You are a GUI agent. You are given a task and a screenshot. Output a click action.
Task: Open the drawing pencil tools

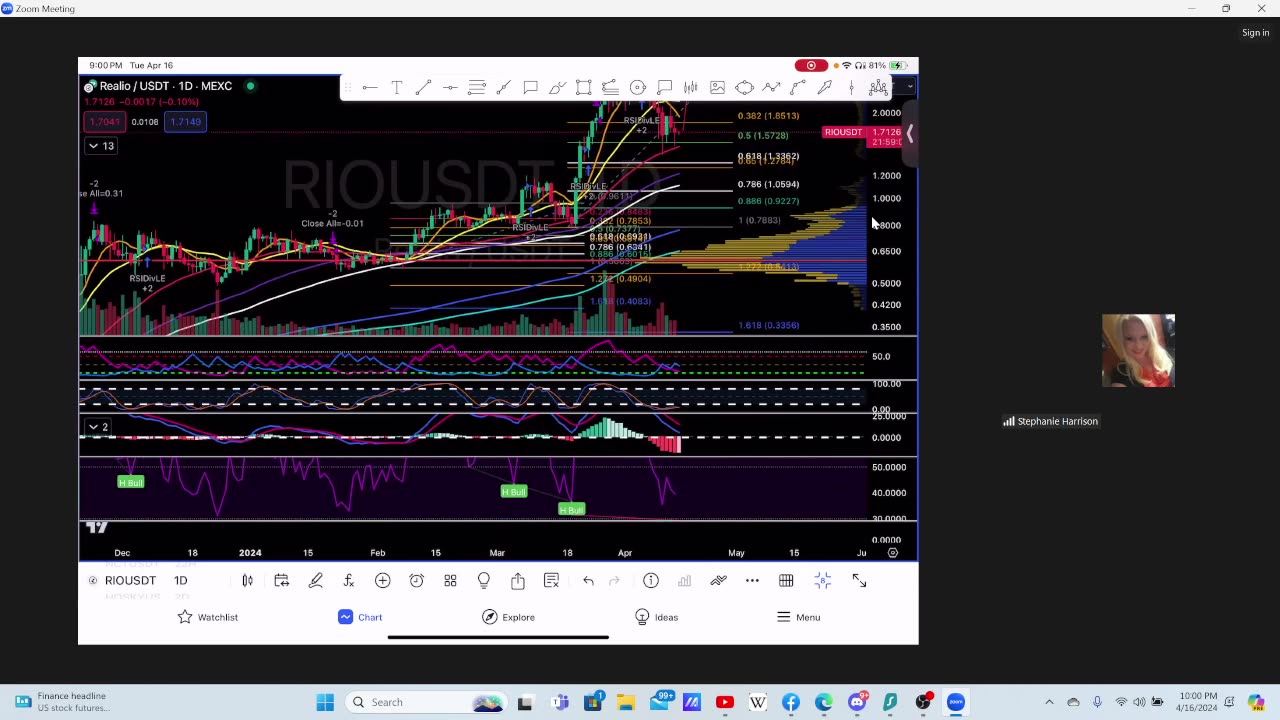point(315,581)
